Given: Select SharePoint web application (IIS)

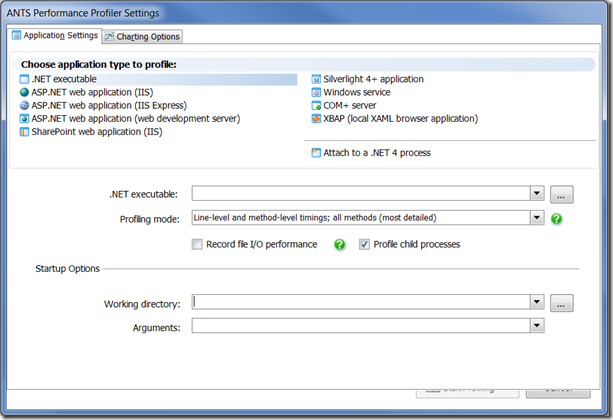Looking at the screenshot, I should coord(91,132).
